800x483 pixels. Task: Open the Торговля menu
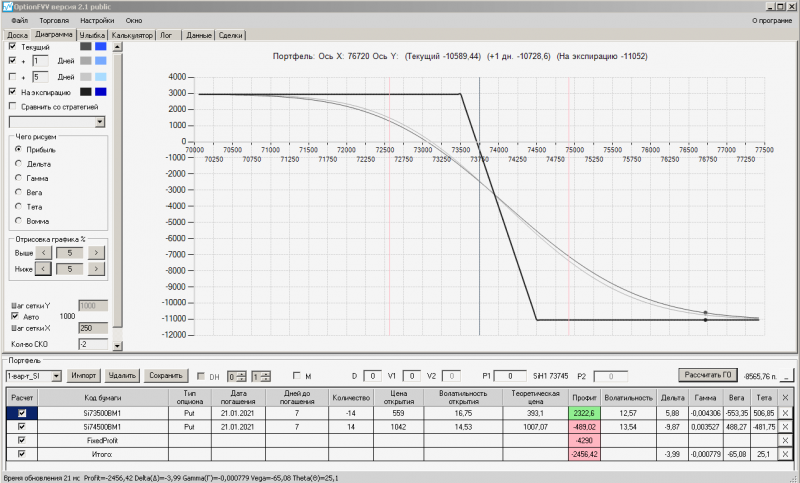click(x=54, y=20)
